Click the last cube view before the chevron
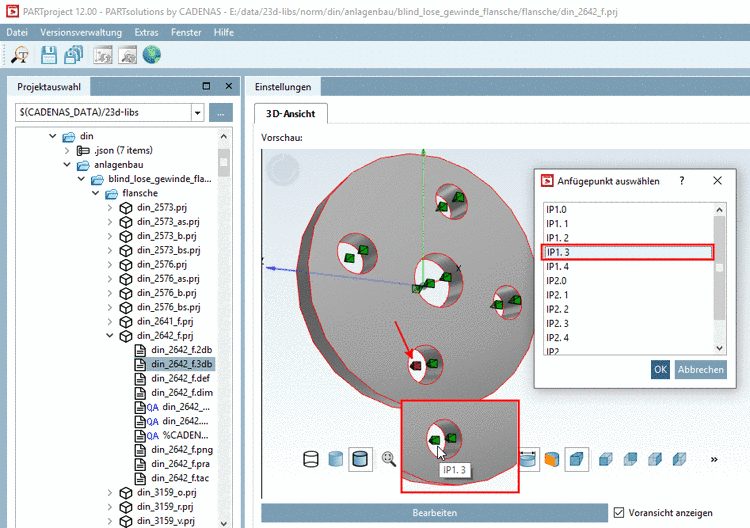This screenshot has width=750, height=528. (x=679, y=460)
